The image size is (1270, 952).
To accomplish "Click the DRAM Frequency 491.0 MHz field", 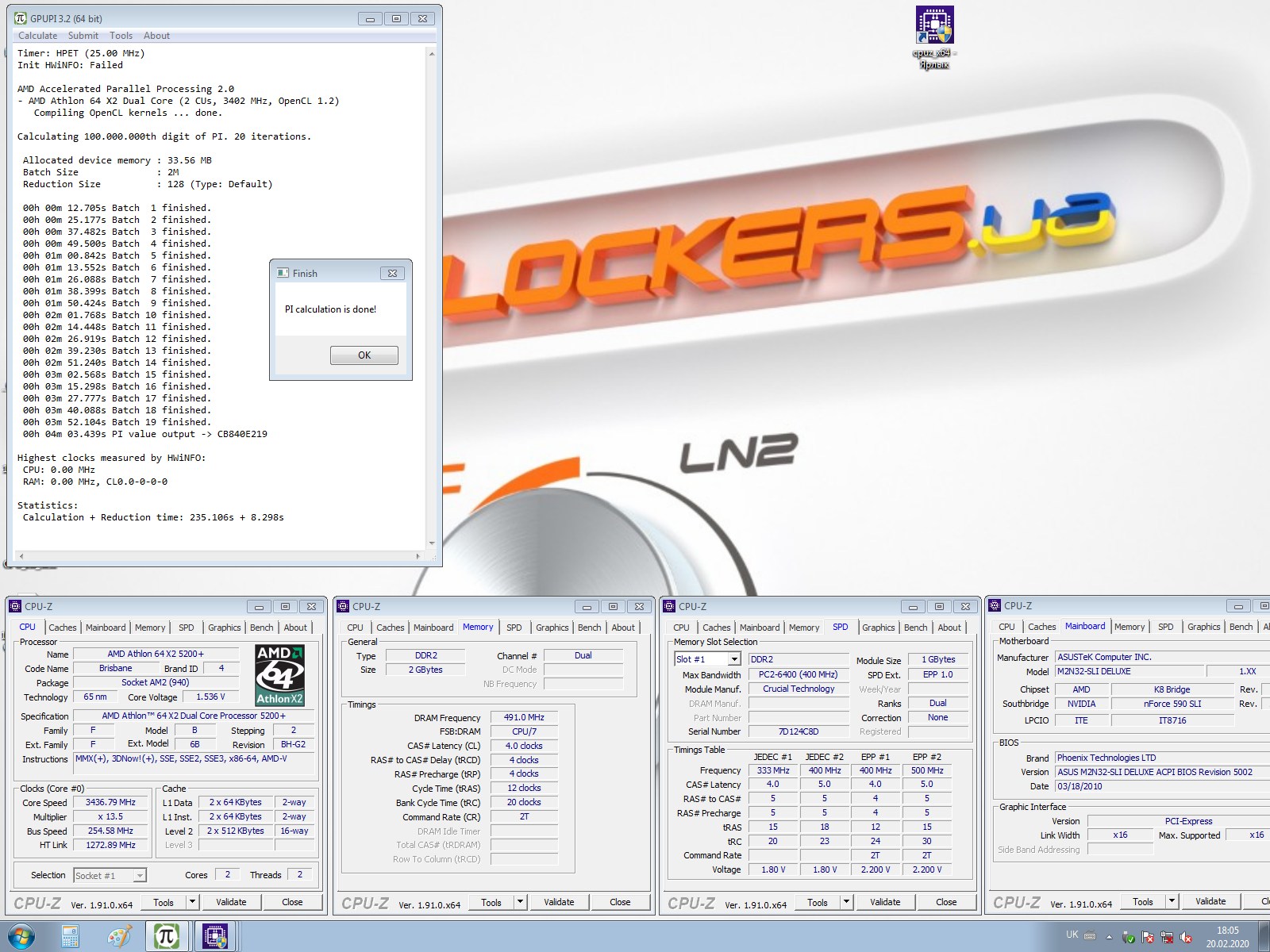I will click(x=524, y=717).
